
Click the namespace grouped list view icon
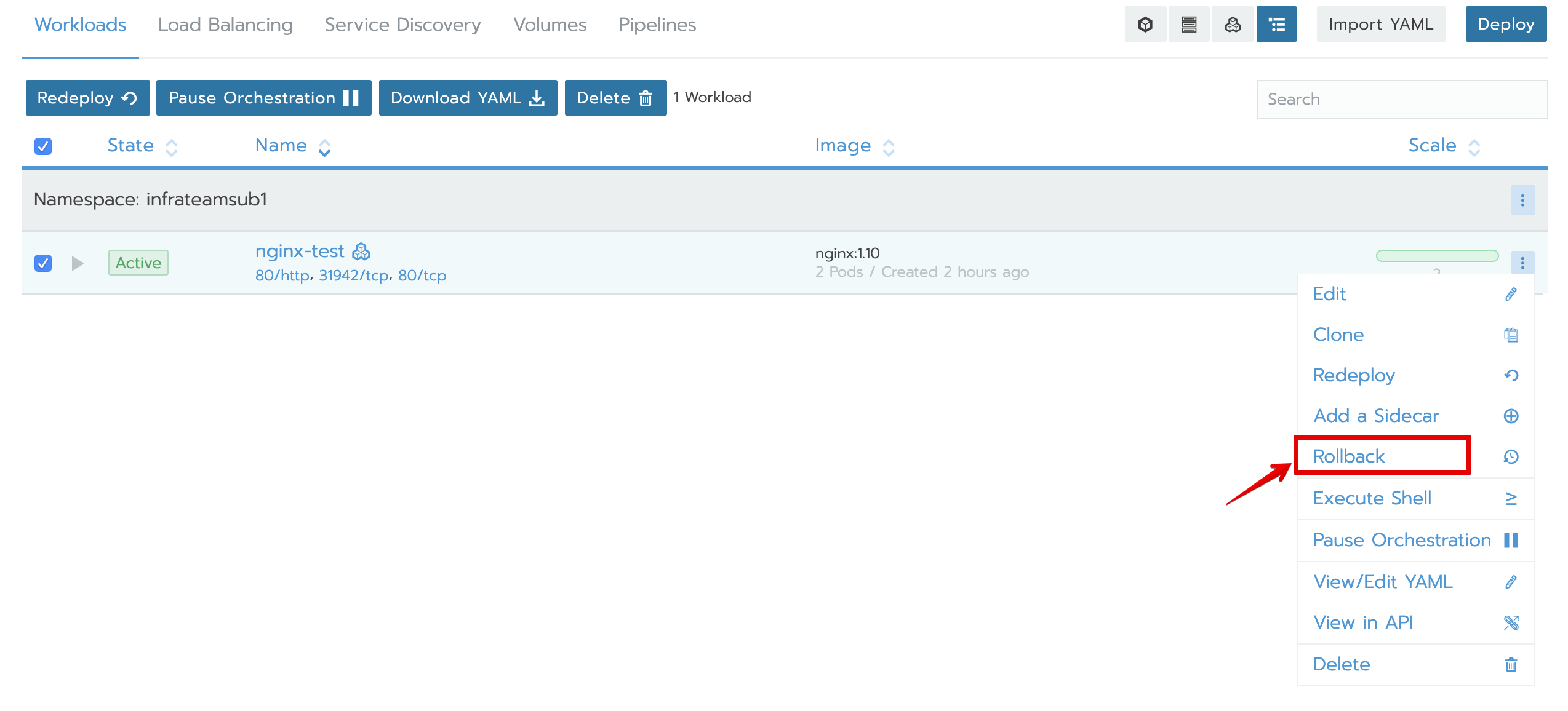point(1277,25)
